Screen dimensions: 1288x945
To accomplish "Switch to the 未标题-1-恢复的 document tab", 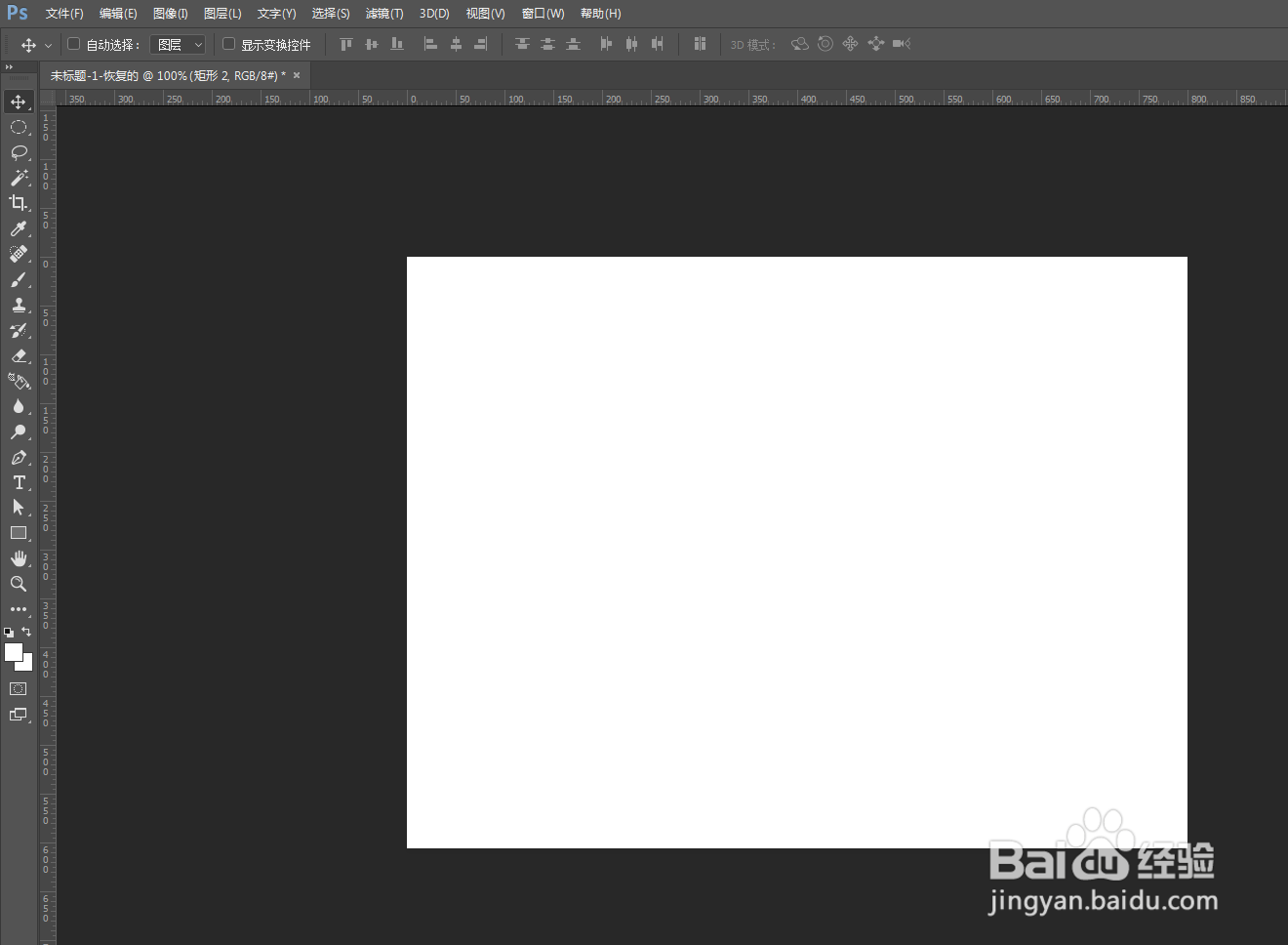I will [168, 75].
